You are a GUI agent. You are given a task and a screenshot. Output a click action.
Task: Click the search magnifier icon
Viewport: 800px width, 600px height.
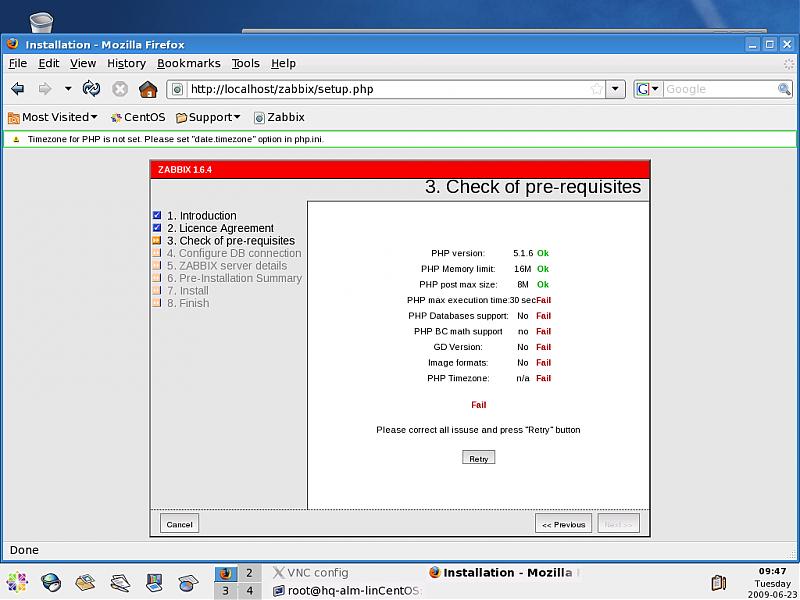784,89
